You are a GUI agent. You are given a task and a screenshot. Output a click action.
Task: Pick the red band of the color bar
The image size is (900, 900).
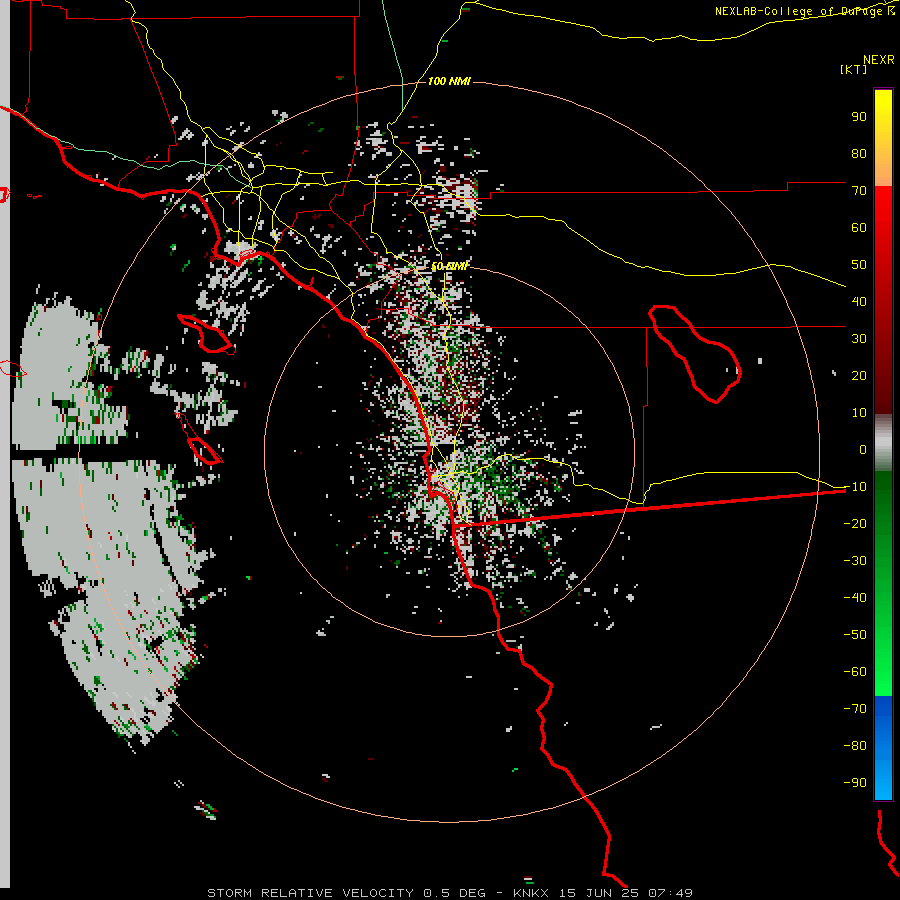[883, 300]
